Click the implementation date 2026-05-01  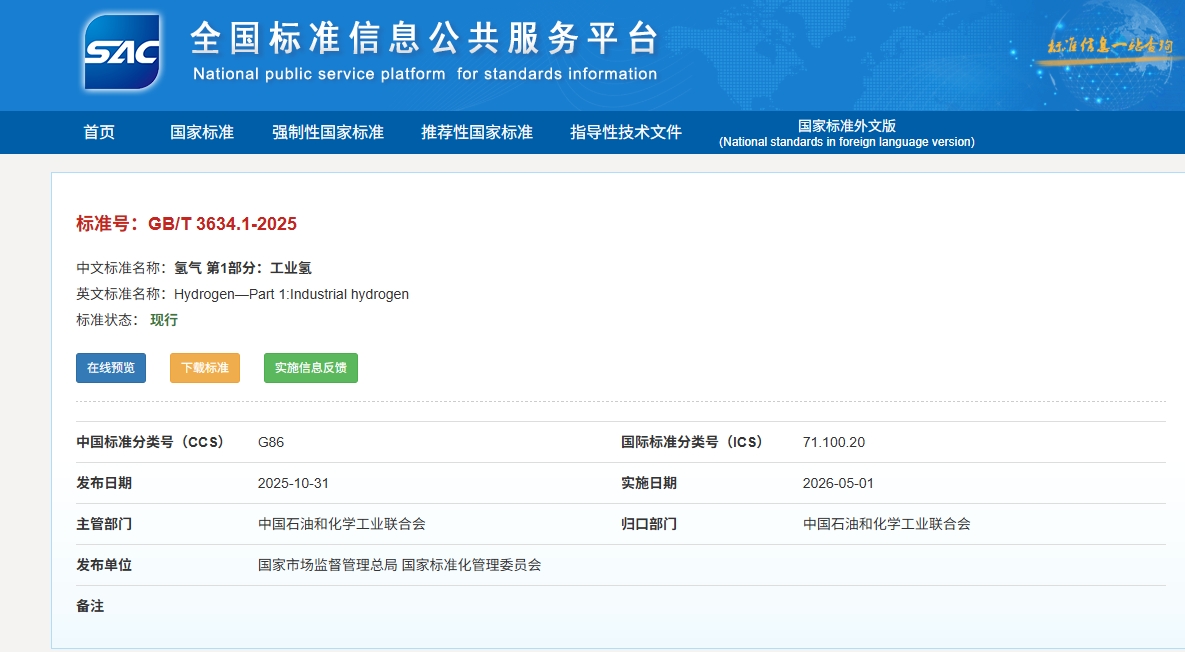[838, 483]
